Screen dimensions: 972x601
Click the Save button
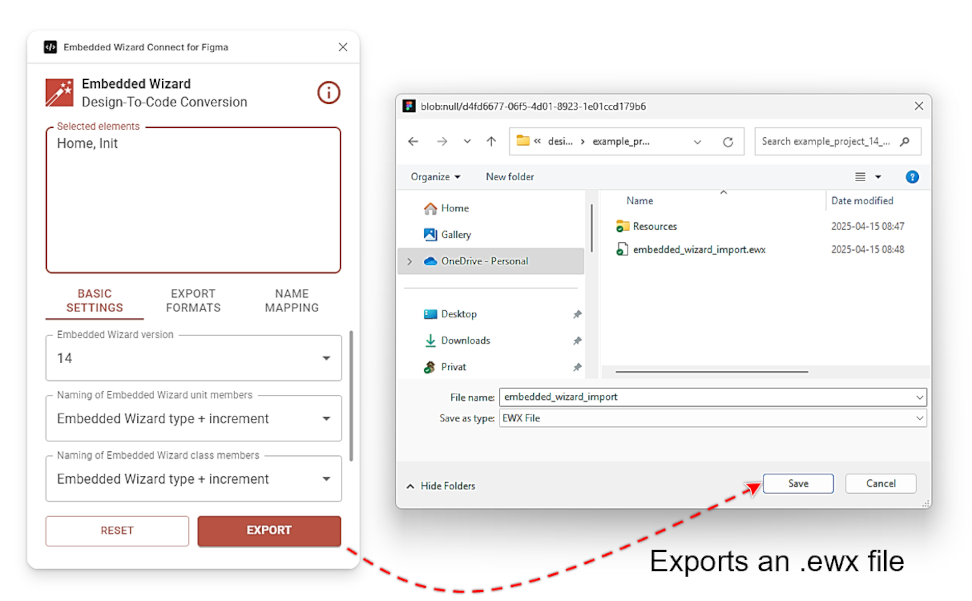798,484
